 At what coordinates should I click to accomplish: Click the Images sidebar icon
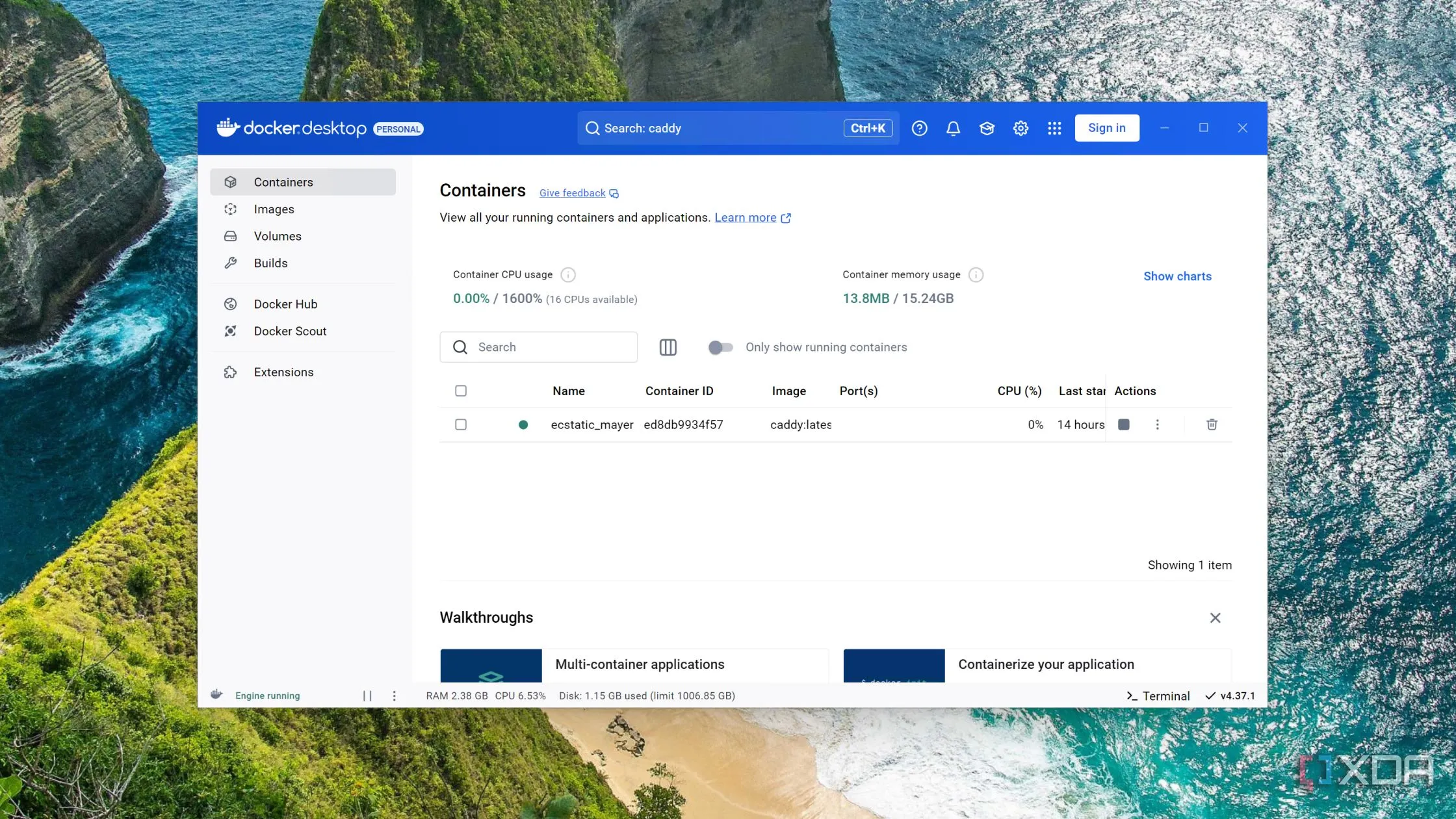[x=230, y=209]
